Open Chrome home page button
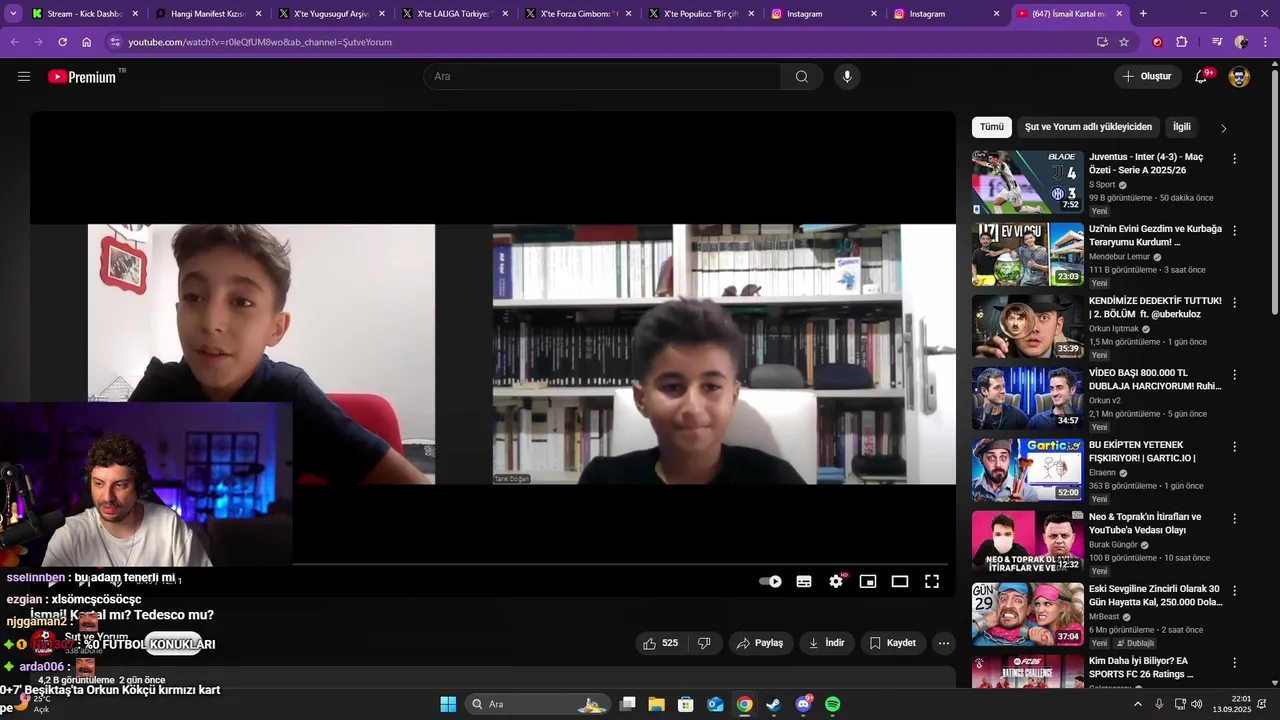This screenshot has width=1280, height=720. point(87,42)
